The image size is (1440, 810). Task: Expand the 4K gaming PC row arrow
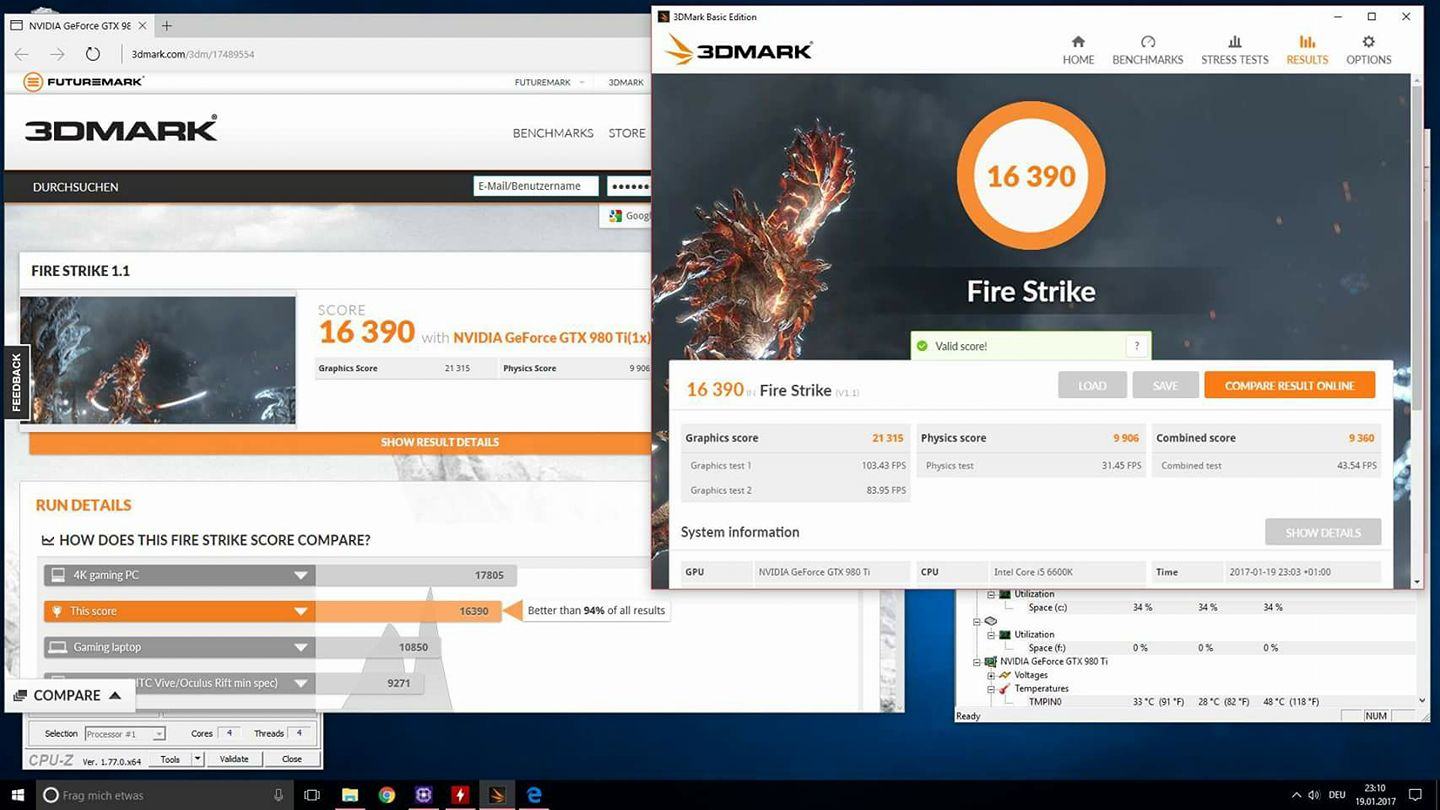[x=301, y=575]
